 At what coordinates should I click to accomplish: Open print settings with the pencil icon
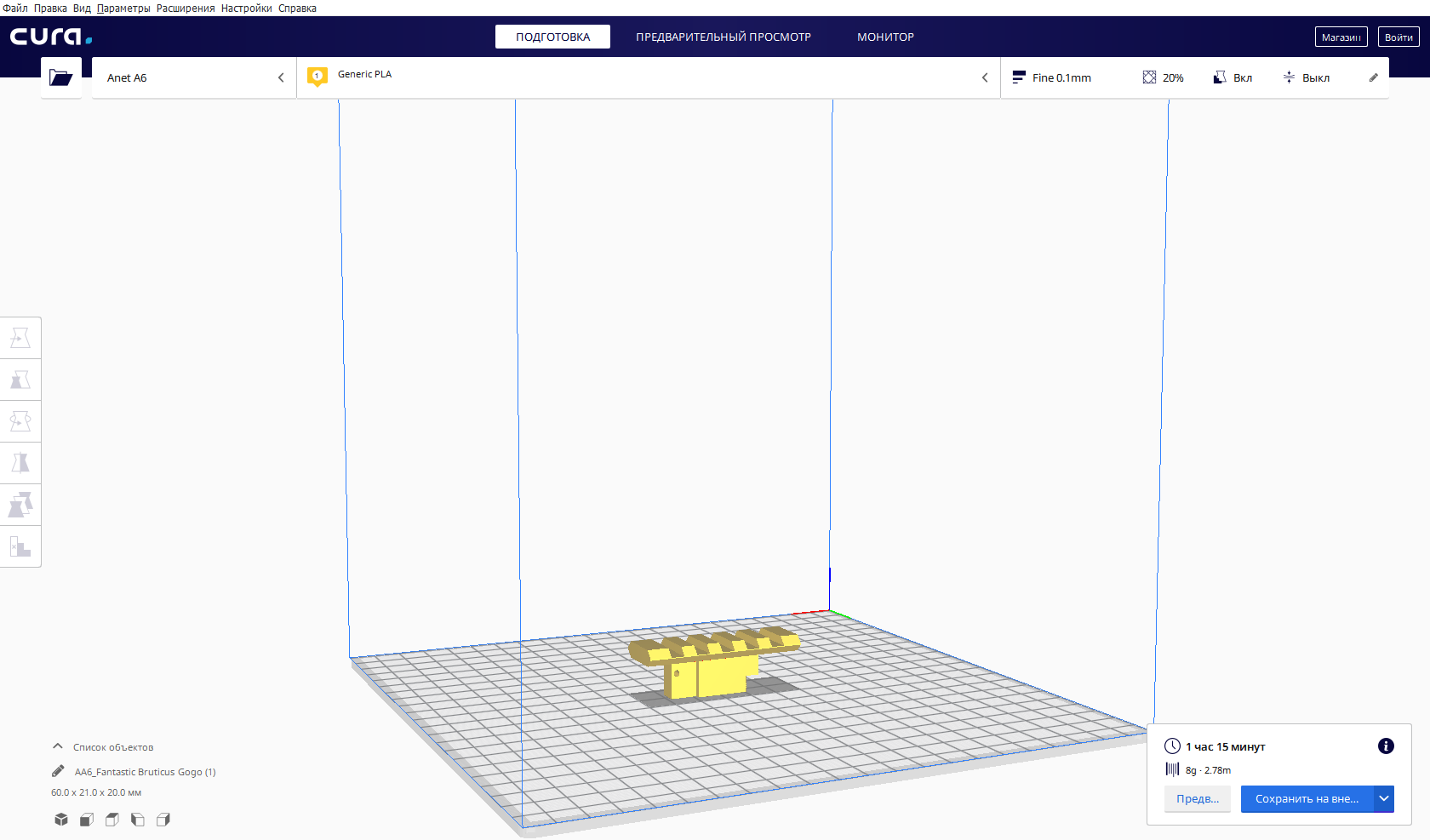(1373, 77)
